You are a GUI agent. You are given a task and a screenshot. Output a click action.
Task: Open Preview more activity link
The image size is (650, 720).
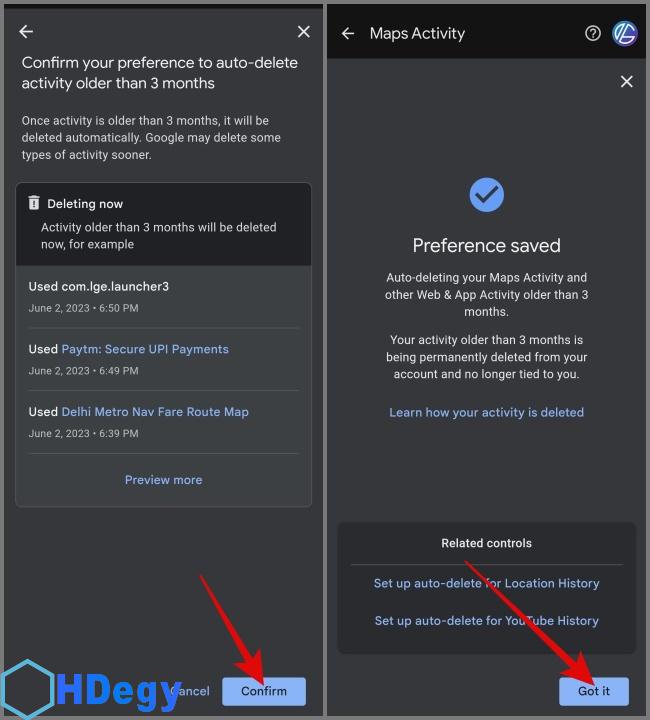(x=163, y=480)
